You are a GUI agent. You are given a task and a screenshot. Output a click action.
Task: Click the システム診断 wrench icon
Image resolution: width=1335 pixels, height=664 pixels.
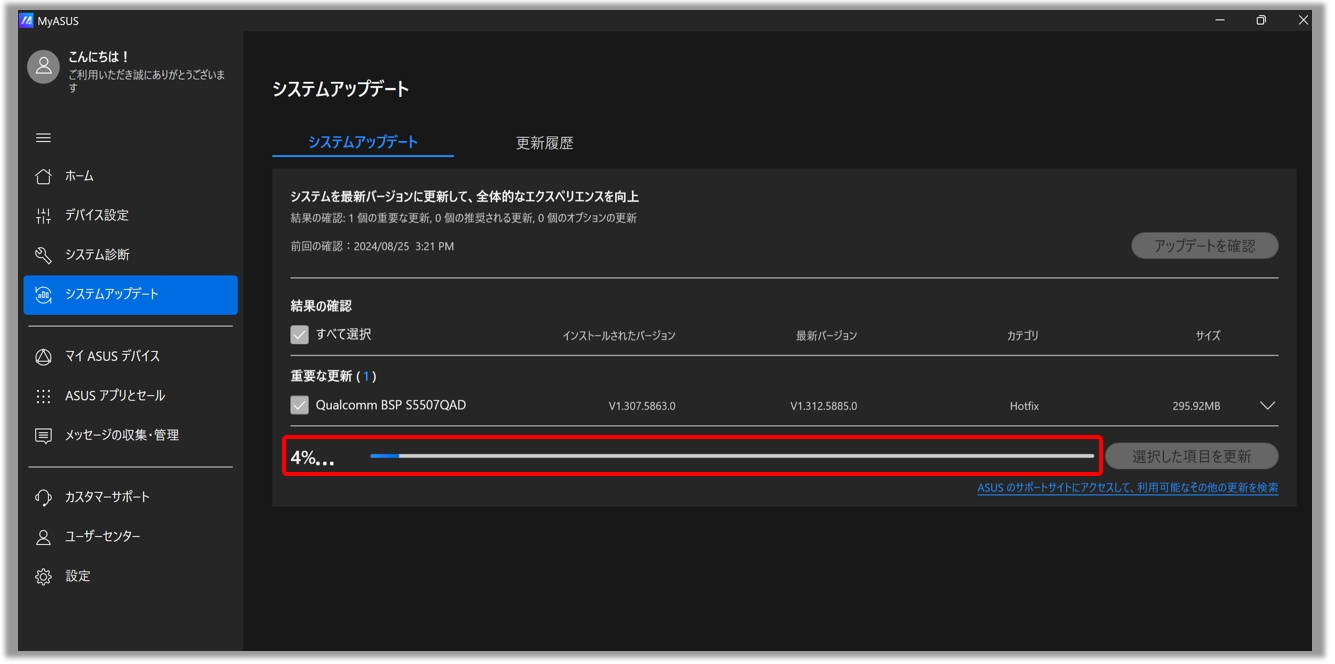pos(43,255)
